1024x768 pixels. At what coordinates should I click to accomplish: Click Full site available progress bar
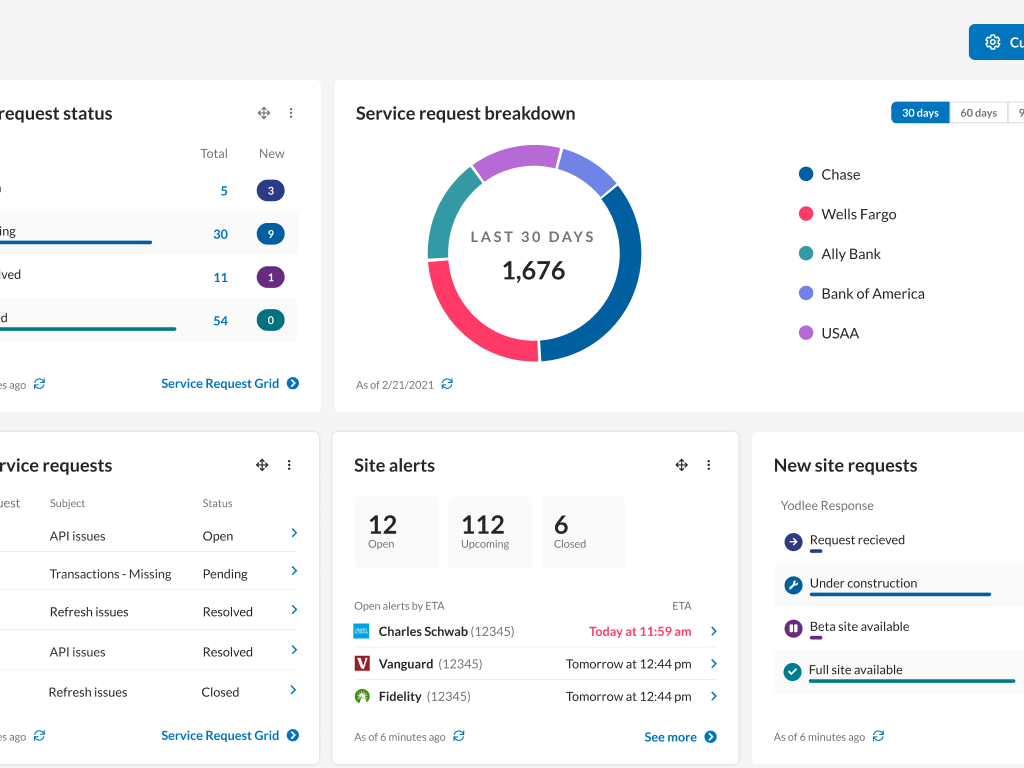(912, 680)
